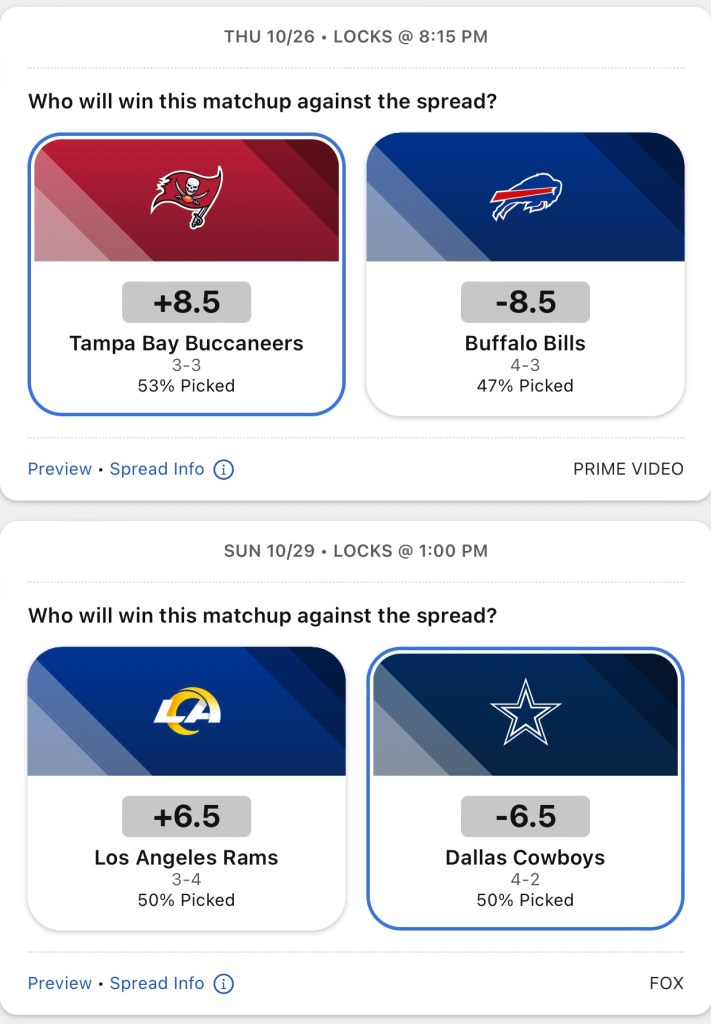711x1024 pixels.
Task: Click the +6.5 spread badge
Action: [x=186, y=817]
